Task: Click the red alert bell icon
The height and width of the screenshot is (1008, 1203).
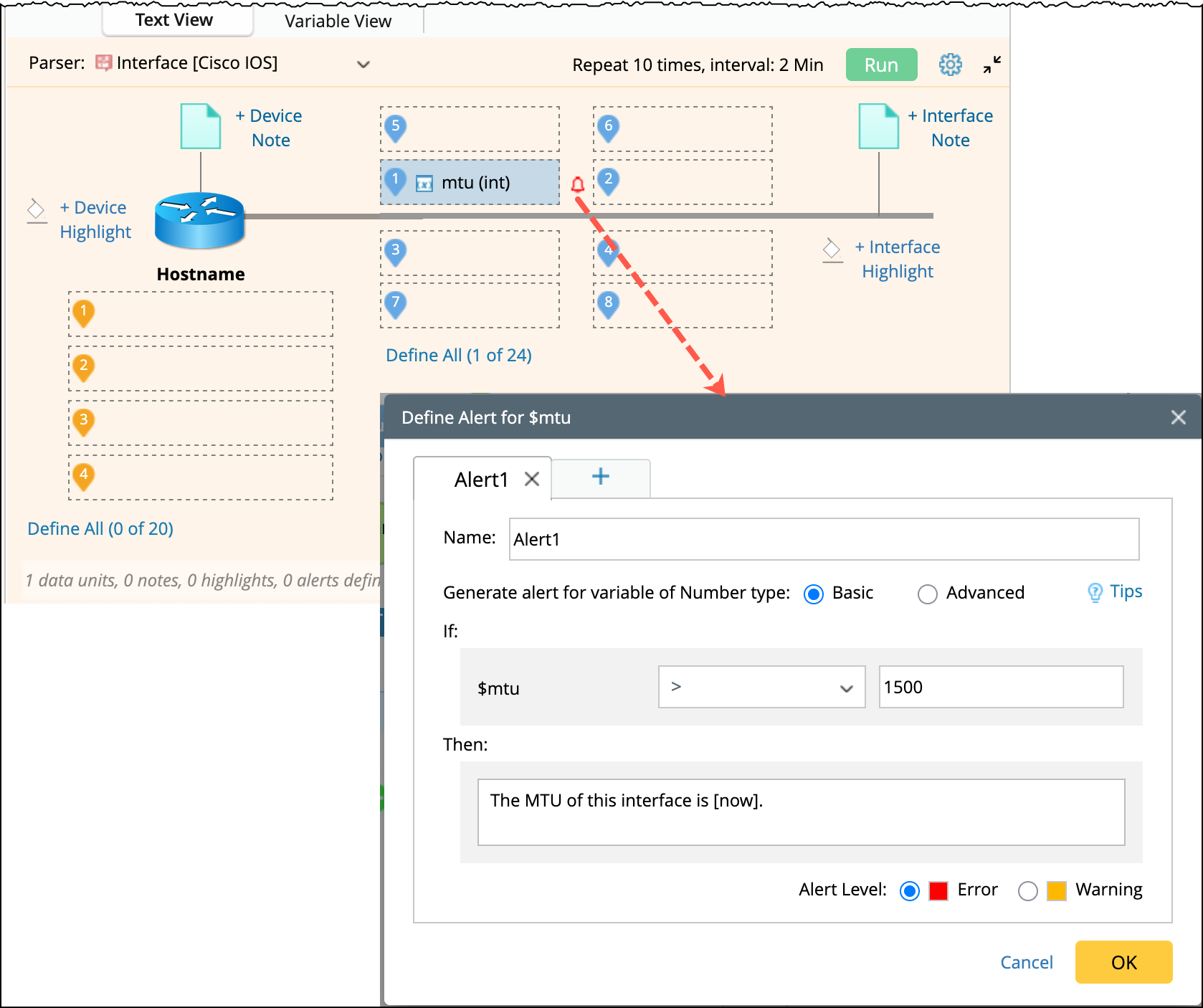Action: tap(578, 185)
